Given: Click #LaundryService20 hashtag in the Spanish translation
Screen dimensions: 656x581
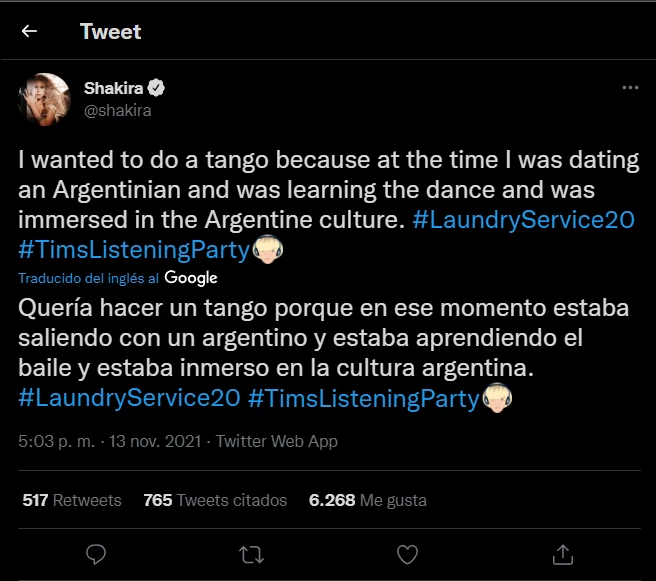Looking at the screenshot, I should pyautogui.click(x=129, y=398).
